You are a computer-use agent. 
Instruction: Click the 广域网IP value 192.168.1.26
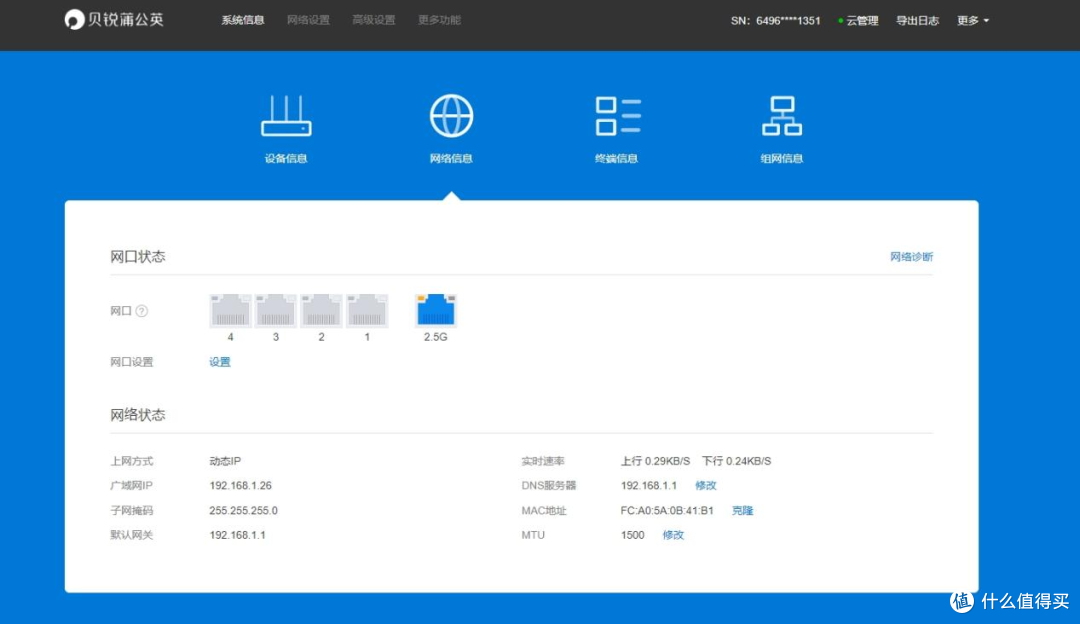(240, 486)
